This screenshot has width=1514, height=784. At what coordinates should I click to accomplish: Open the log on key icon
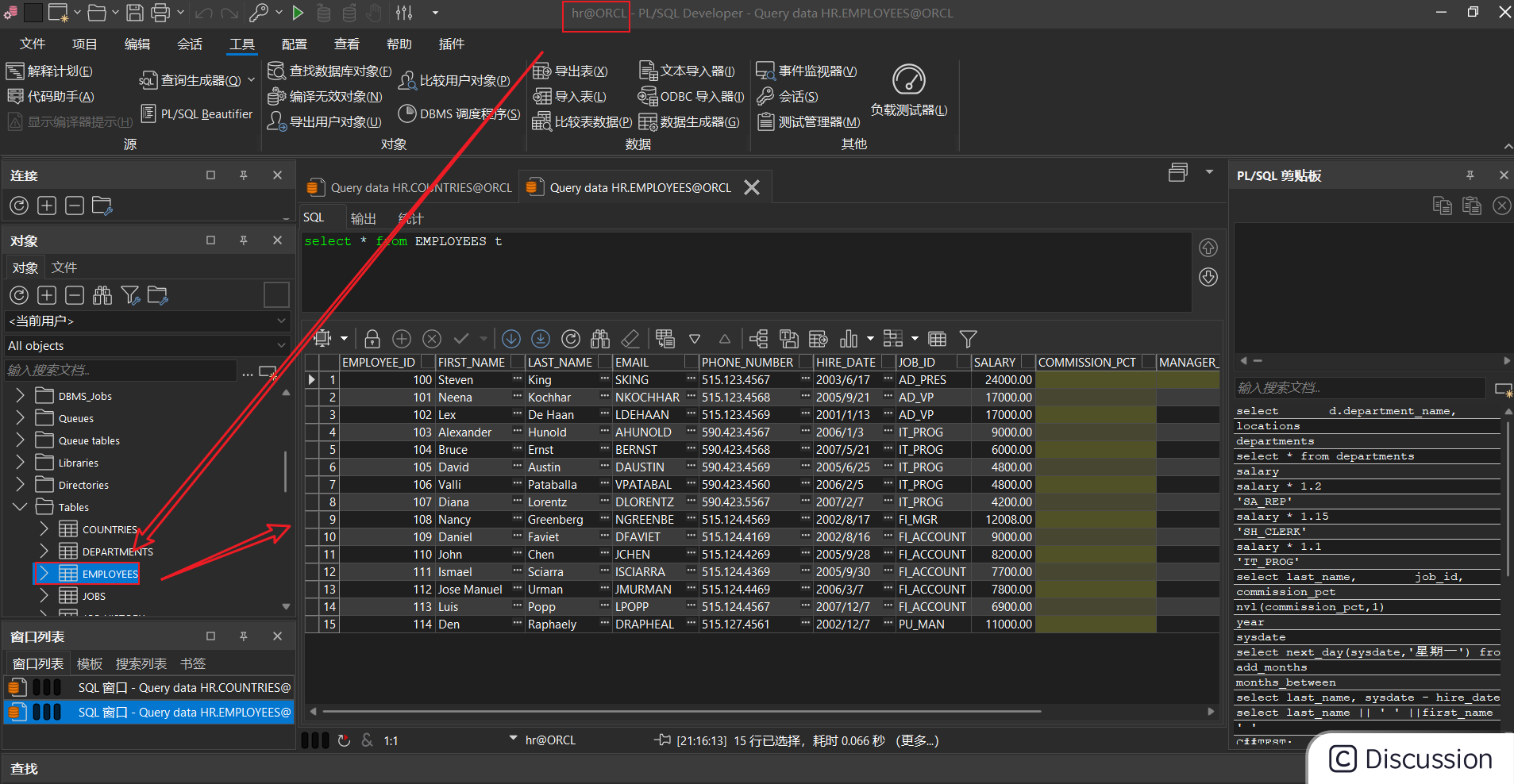[x=258, y=13]
